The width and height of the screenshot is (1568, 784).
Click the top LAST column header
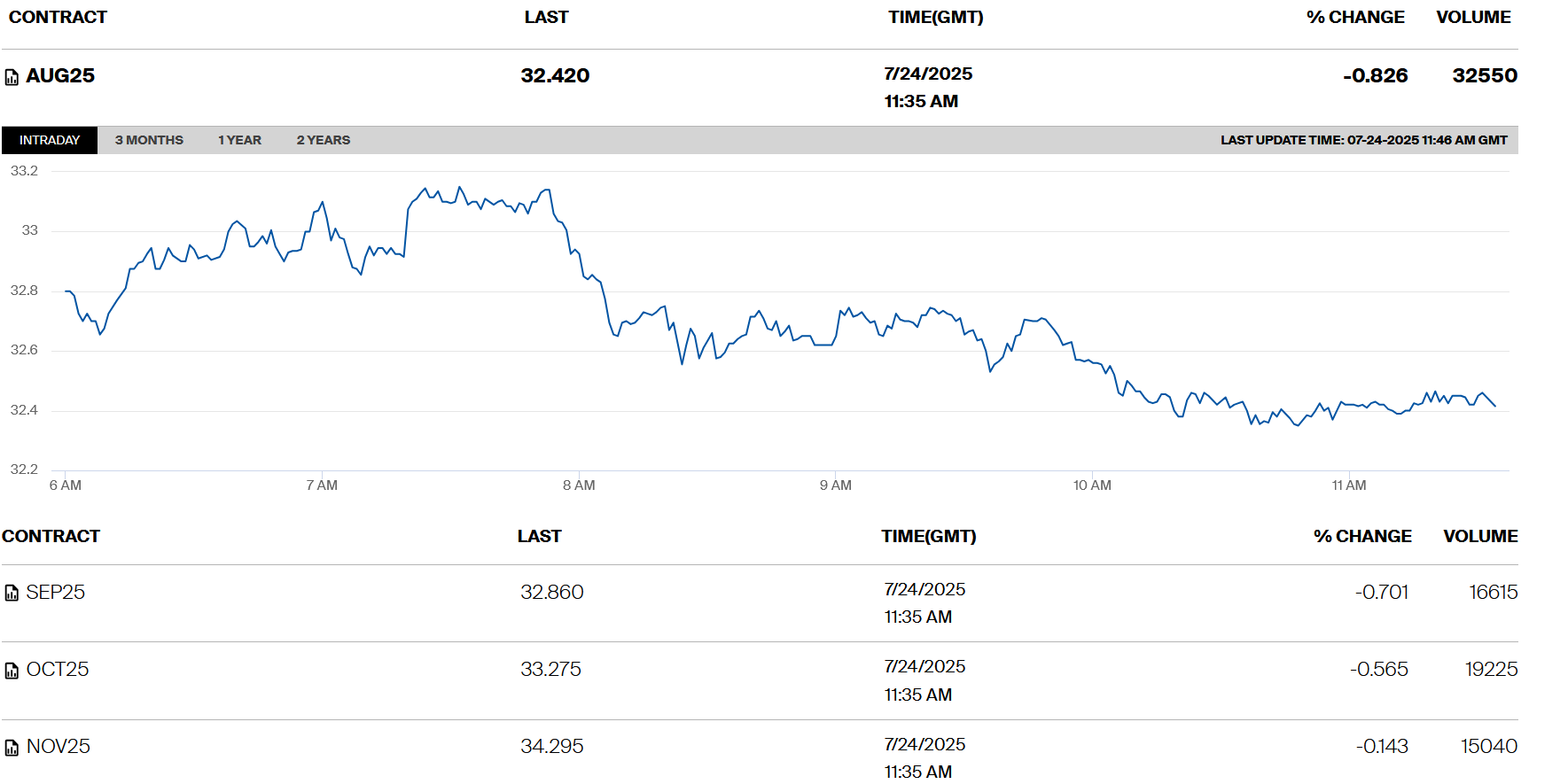(x=546, y=18)
